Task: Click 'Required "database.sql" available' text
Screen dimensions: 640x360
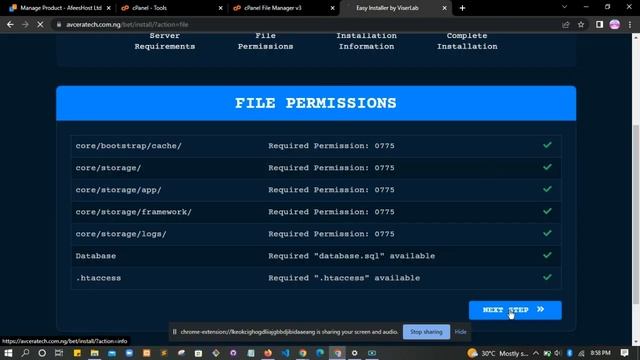Action: 351,256
